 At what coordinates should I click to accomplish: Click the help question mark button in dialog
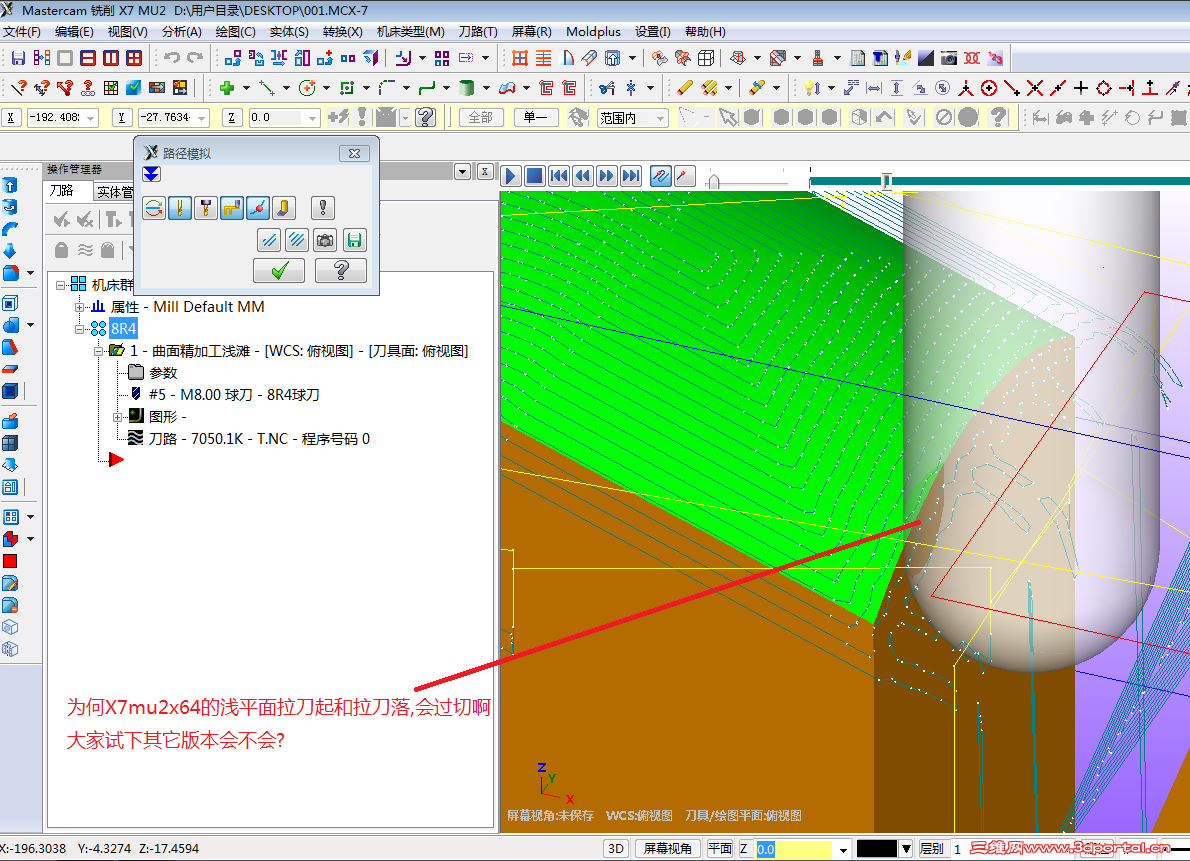pos(341,270)
